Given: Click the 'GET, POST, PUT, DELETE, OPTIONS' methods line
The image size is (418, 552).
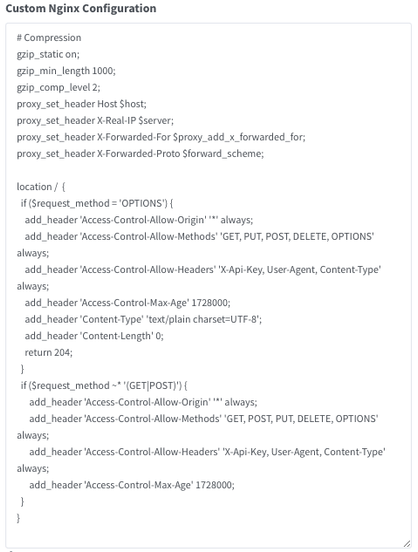Looking at the screenshot, I should (204, 419).
